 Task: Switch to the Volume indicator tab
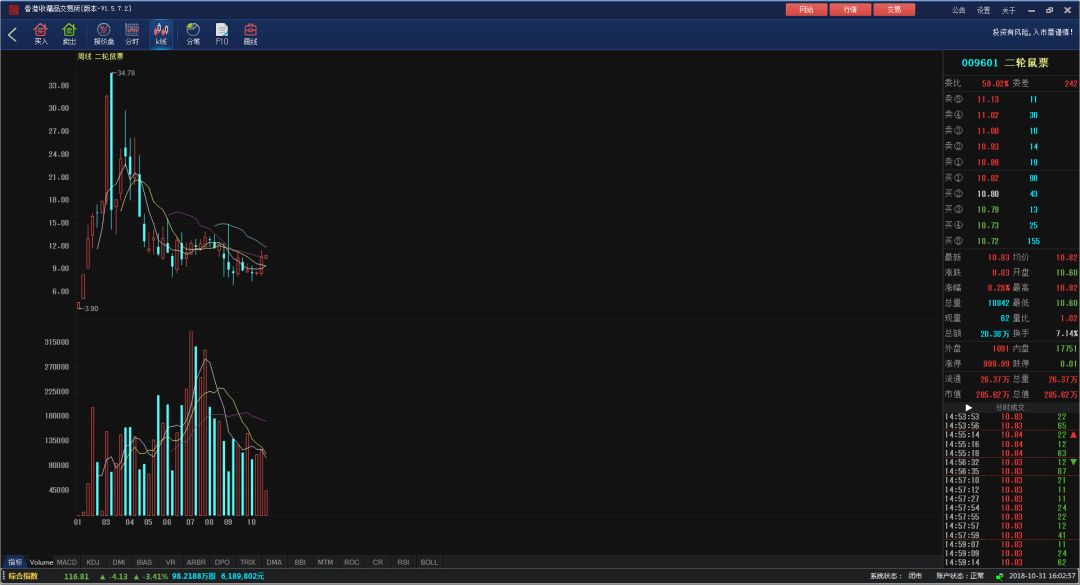pos(41,562)
